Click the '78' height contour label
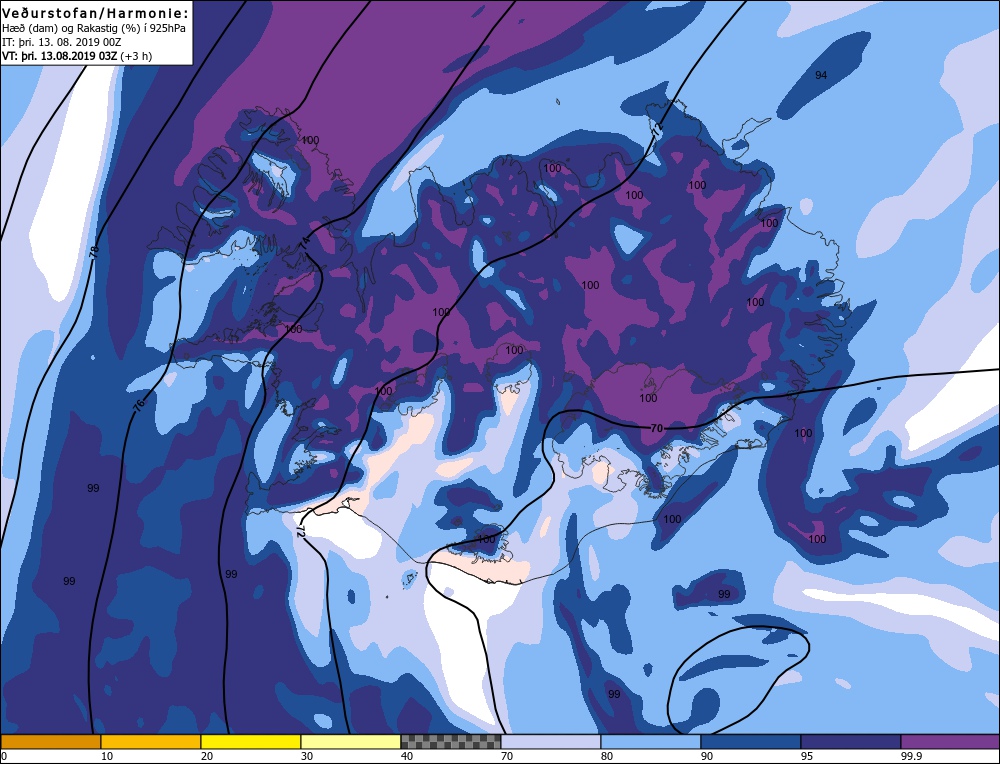The height and width of the screenshot is (764, 1000). click(94, 251)
